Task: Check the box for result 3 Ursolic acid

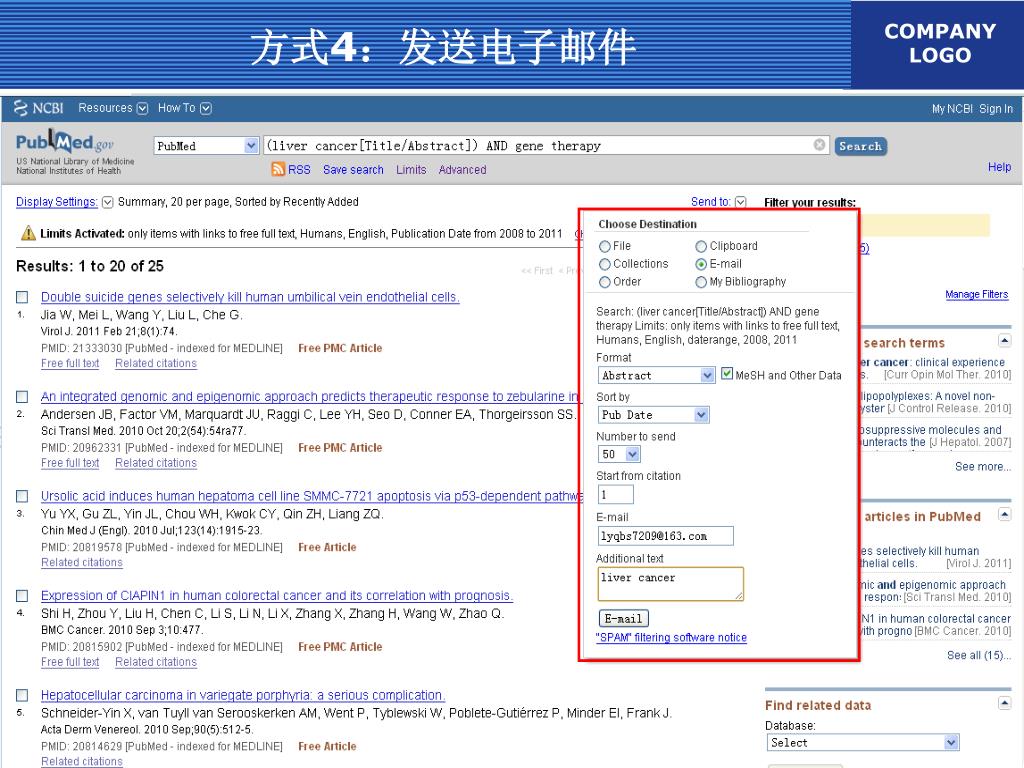Action: (22, 496)
